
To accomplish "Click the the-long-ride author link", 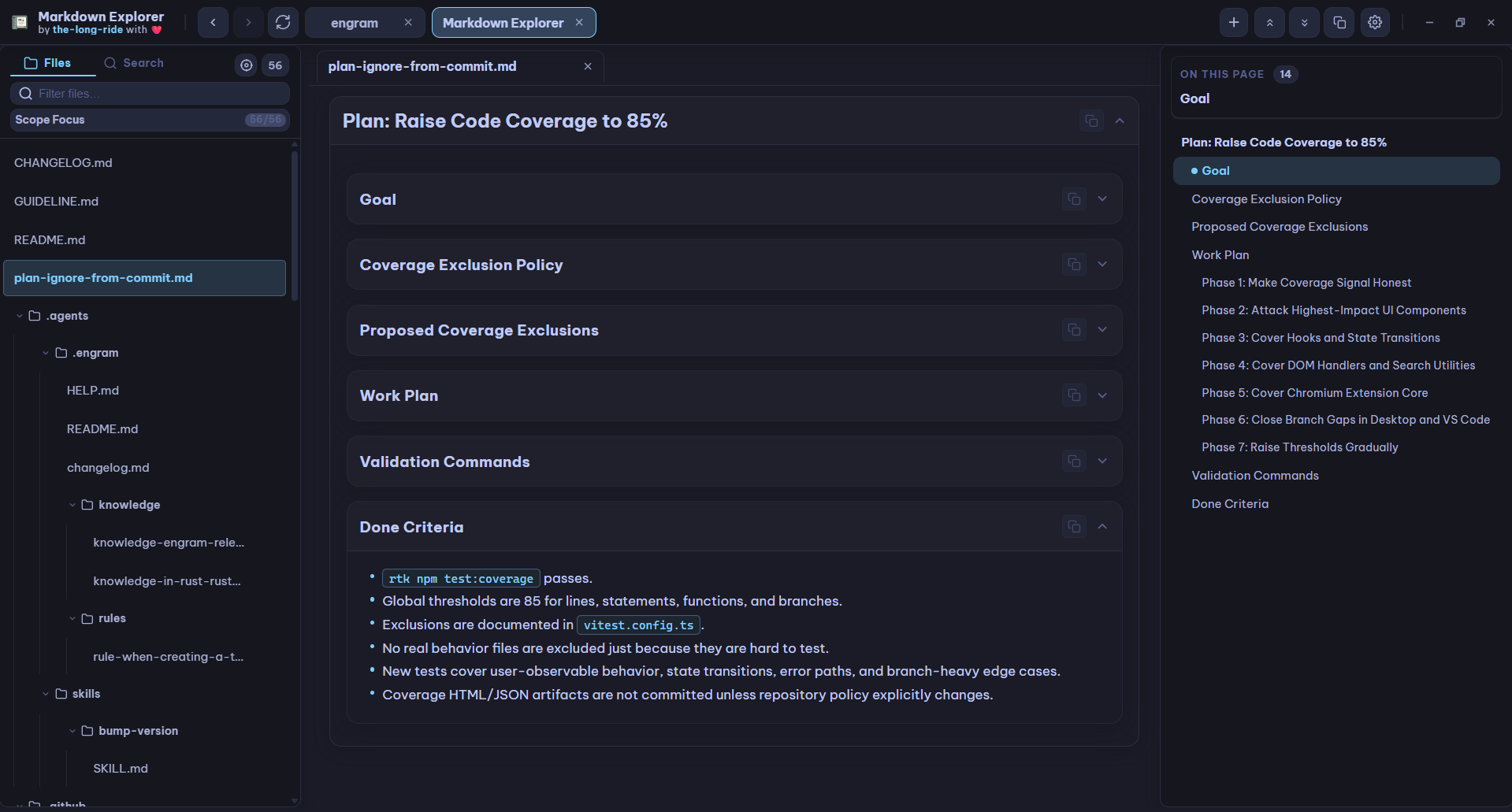I will pyautogui.click(x=87, y=30).
